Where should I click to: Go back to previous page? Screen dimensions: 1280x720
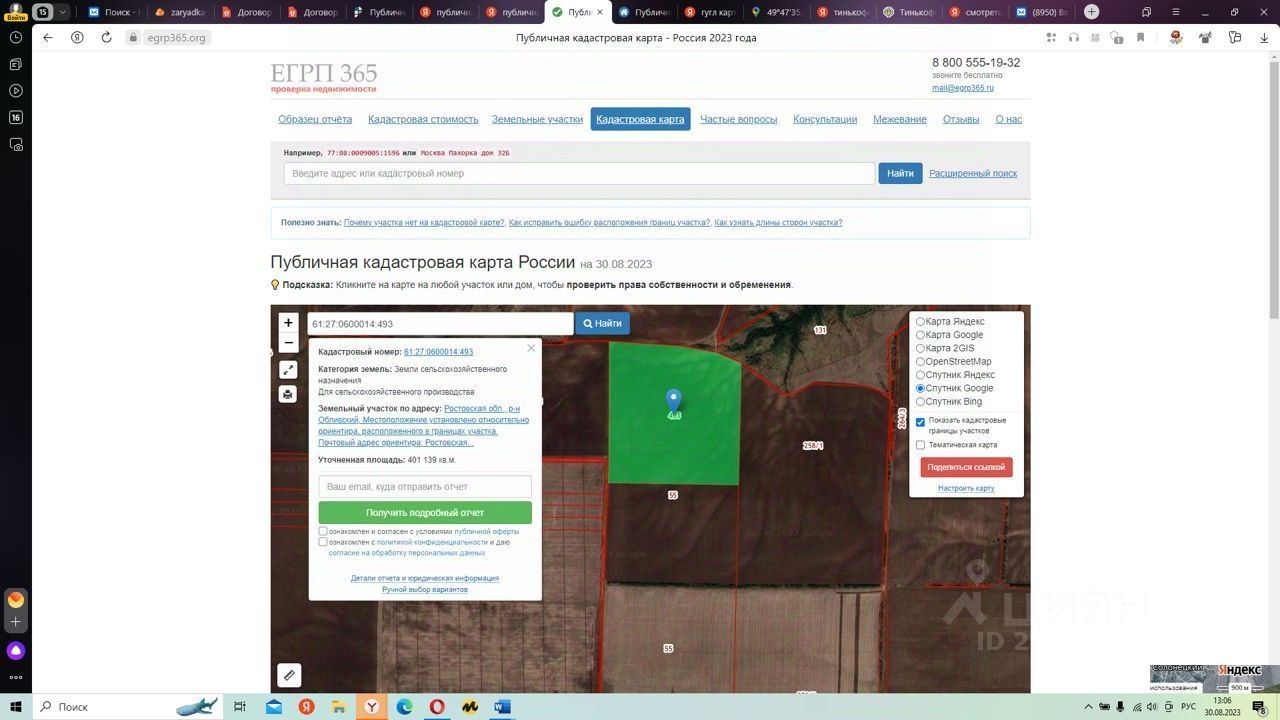click(48, 38)
